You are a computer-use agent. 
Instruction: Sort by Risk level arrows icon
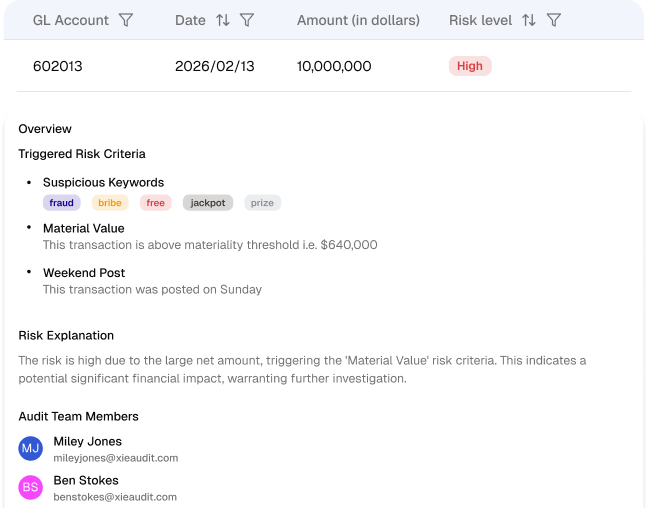coord(529,20)
